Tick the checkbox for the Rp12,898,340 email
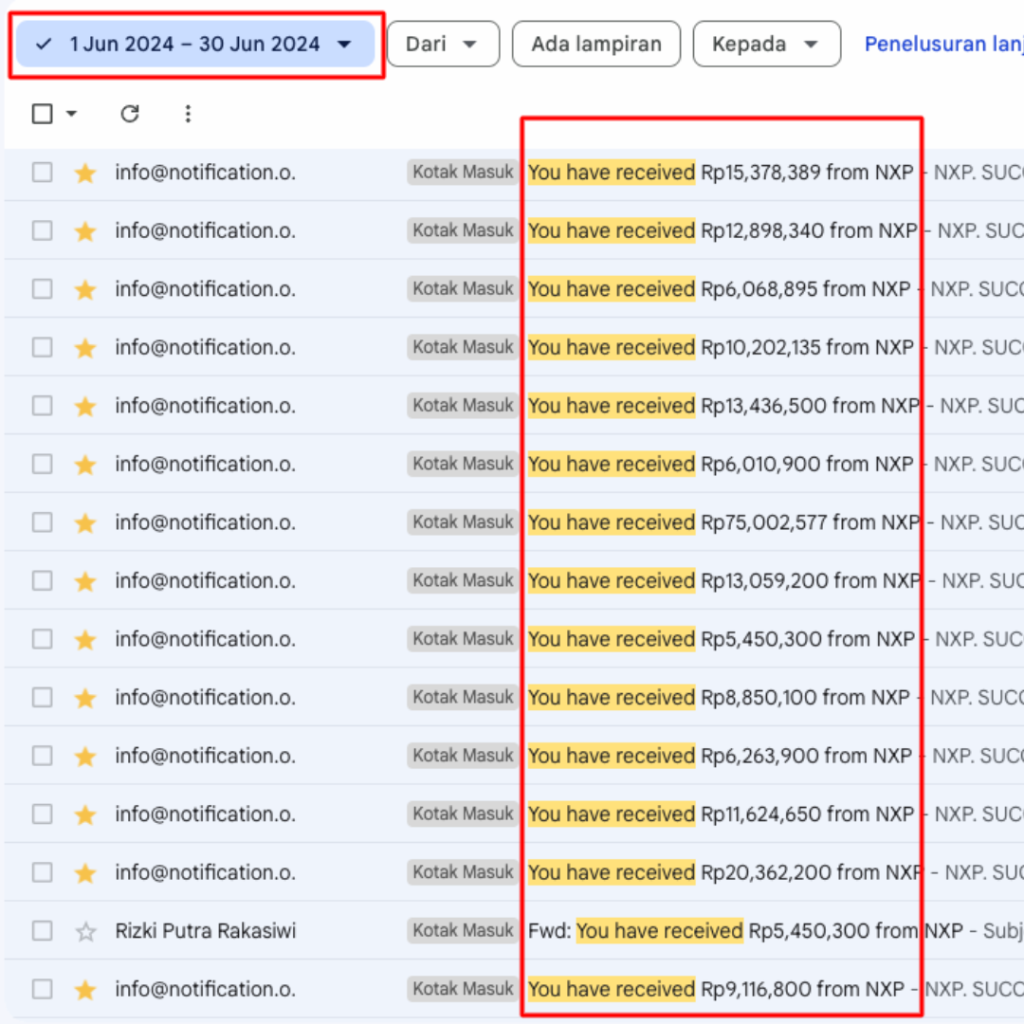 (42, 231)
